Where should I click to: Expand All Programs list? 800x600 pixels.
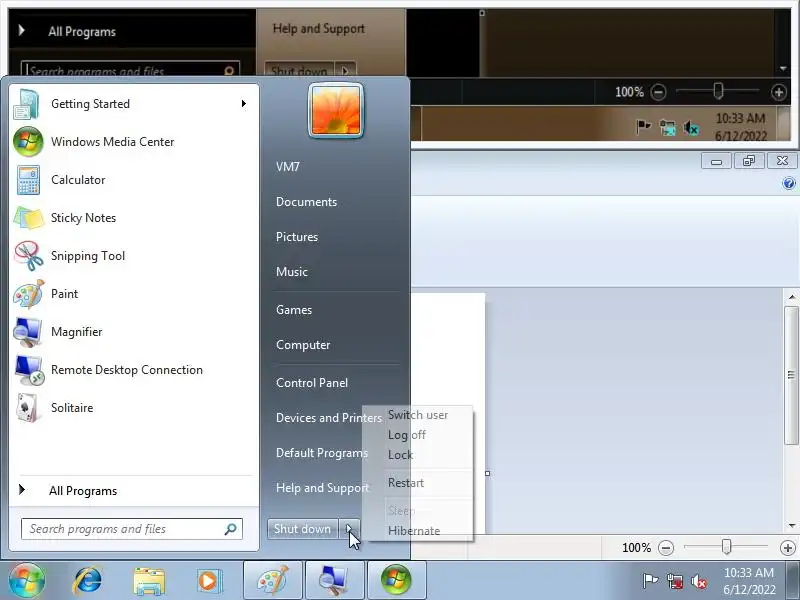point(134,491)
